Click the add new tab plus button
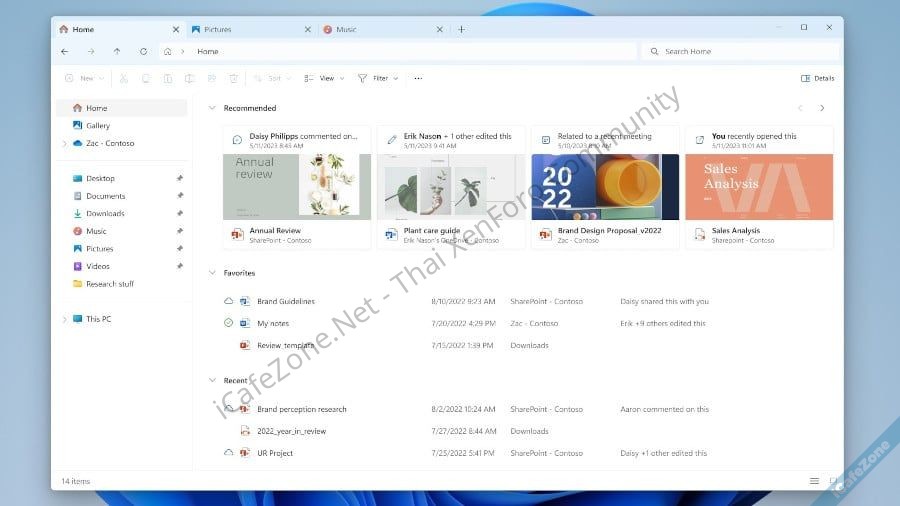The width and height of the screenshot is (900, 506). 461,29
